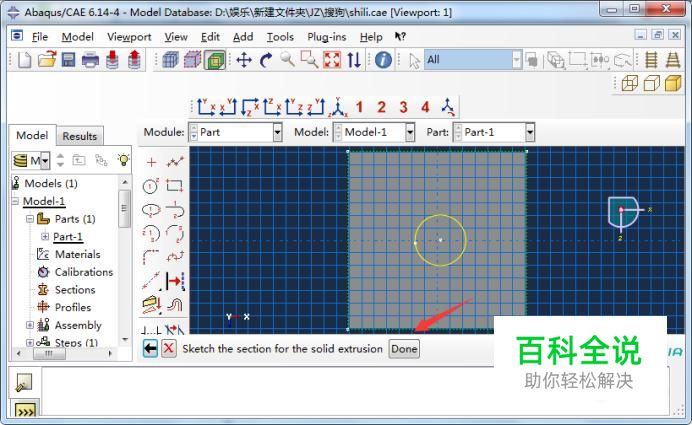
Task: Enable wireframe render style
Action: (630, 83)
